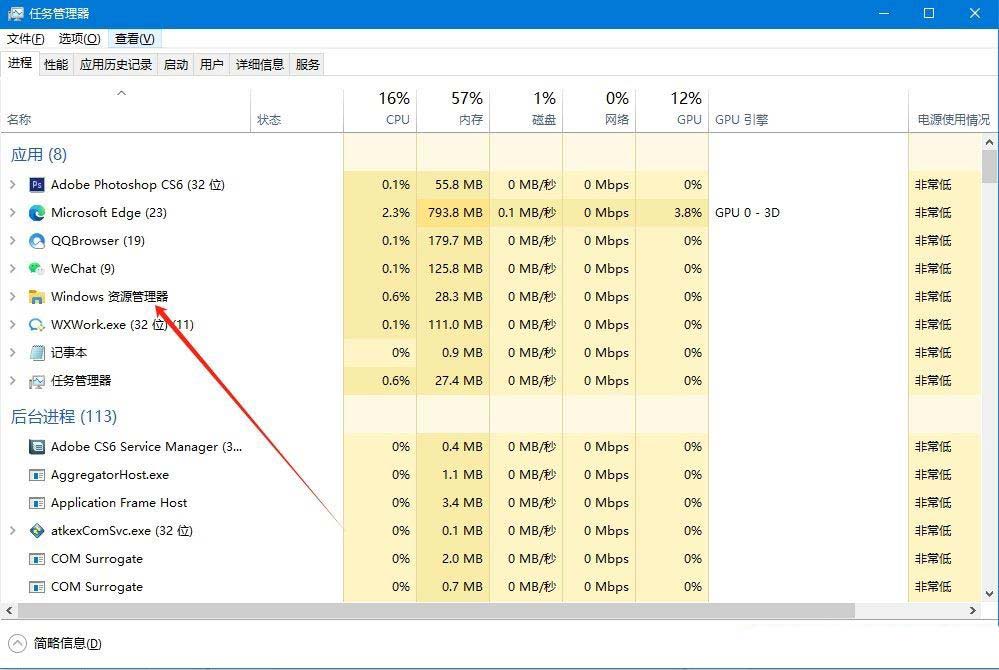Click the WeChat process icon

[x=37, y=269]
